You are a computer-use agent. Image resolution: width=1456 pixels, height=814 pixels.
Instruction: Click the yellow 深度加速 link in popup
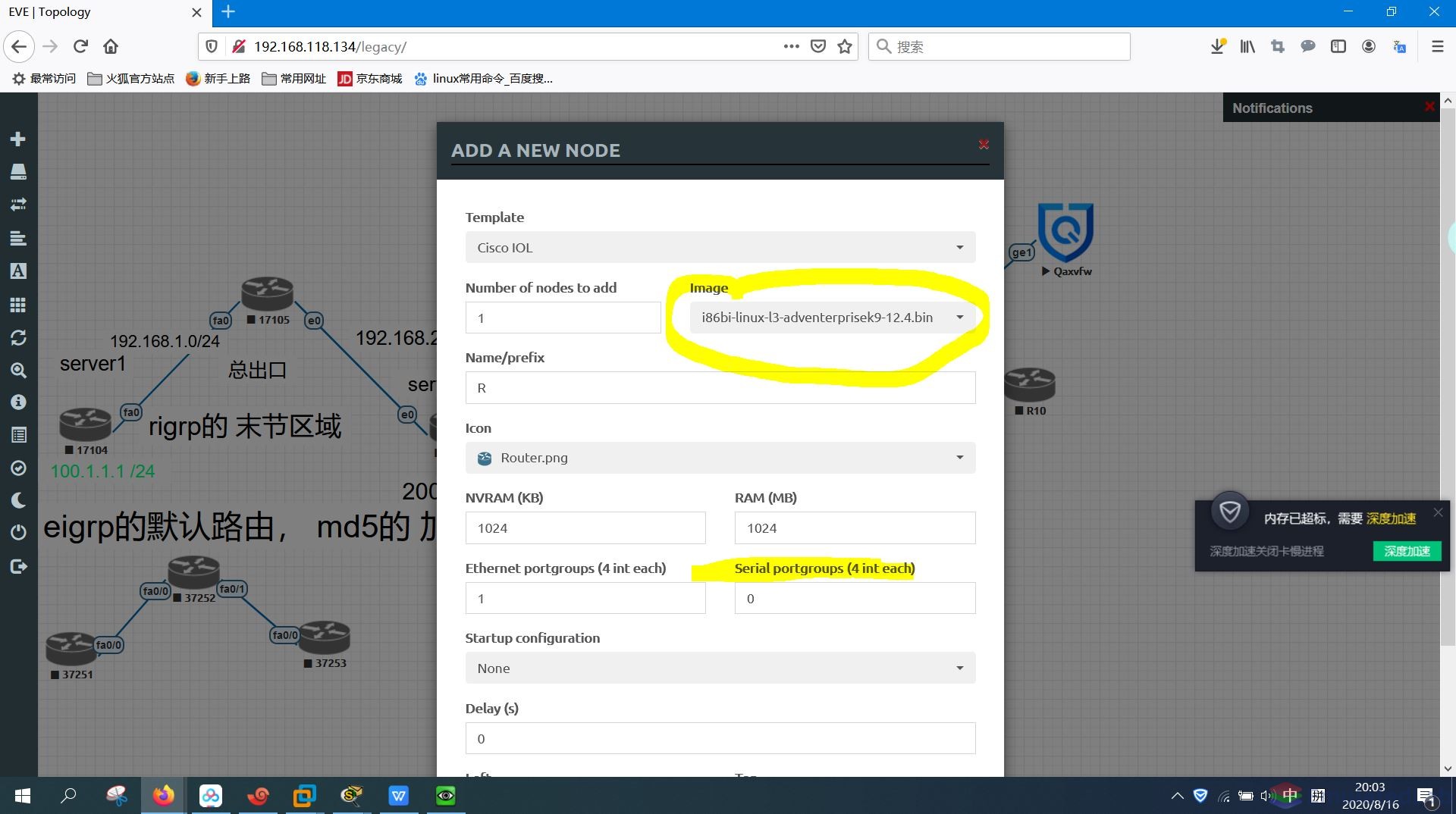point(1392,518)
